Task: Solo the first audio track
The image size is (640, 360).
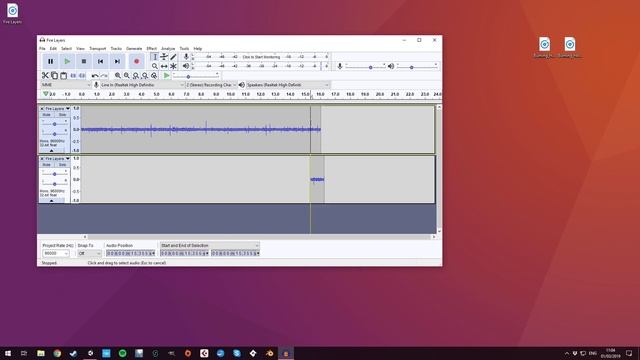Action: pos(62,115)
